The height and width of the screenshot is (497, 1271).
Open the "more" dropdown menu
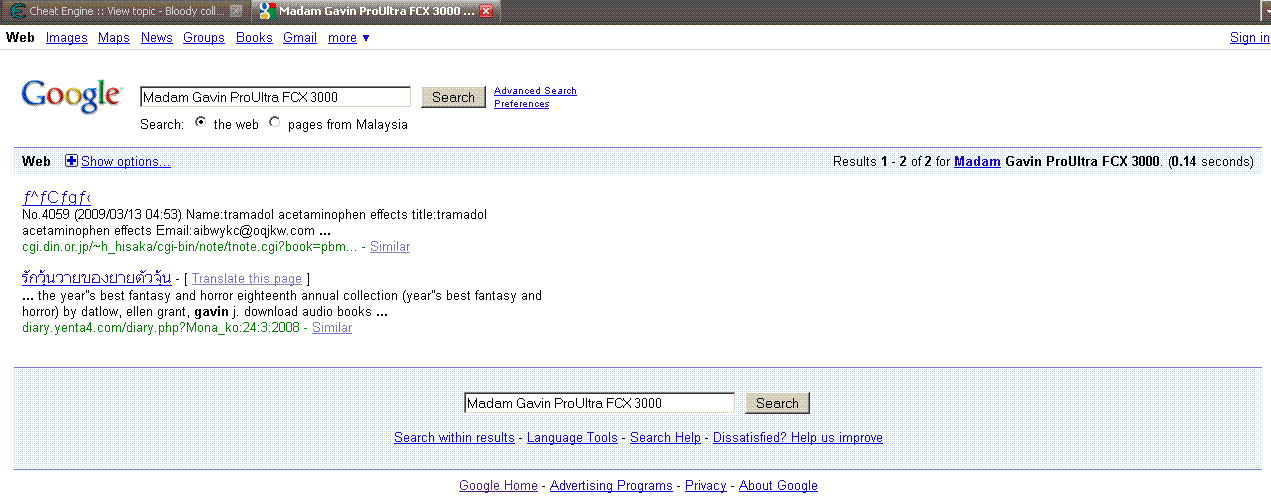[x=348, y=38]
